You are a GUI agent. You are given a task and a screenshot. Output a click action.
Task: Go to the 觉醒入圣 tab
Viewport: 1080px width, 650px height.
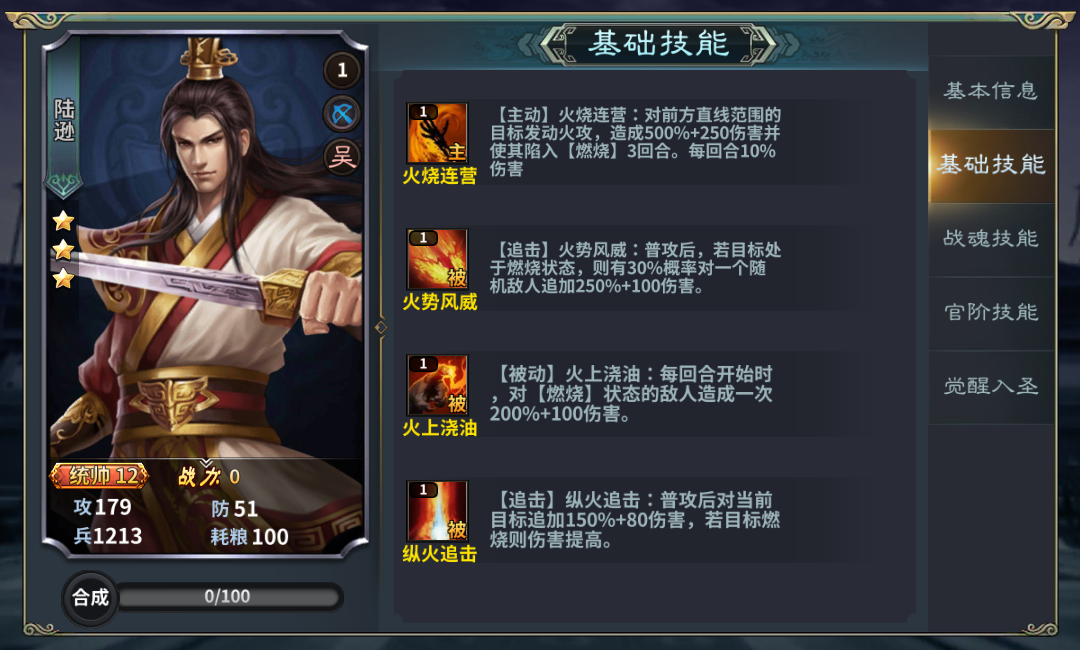(991, 386)
